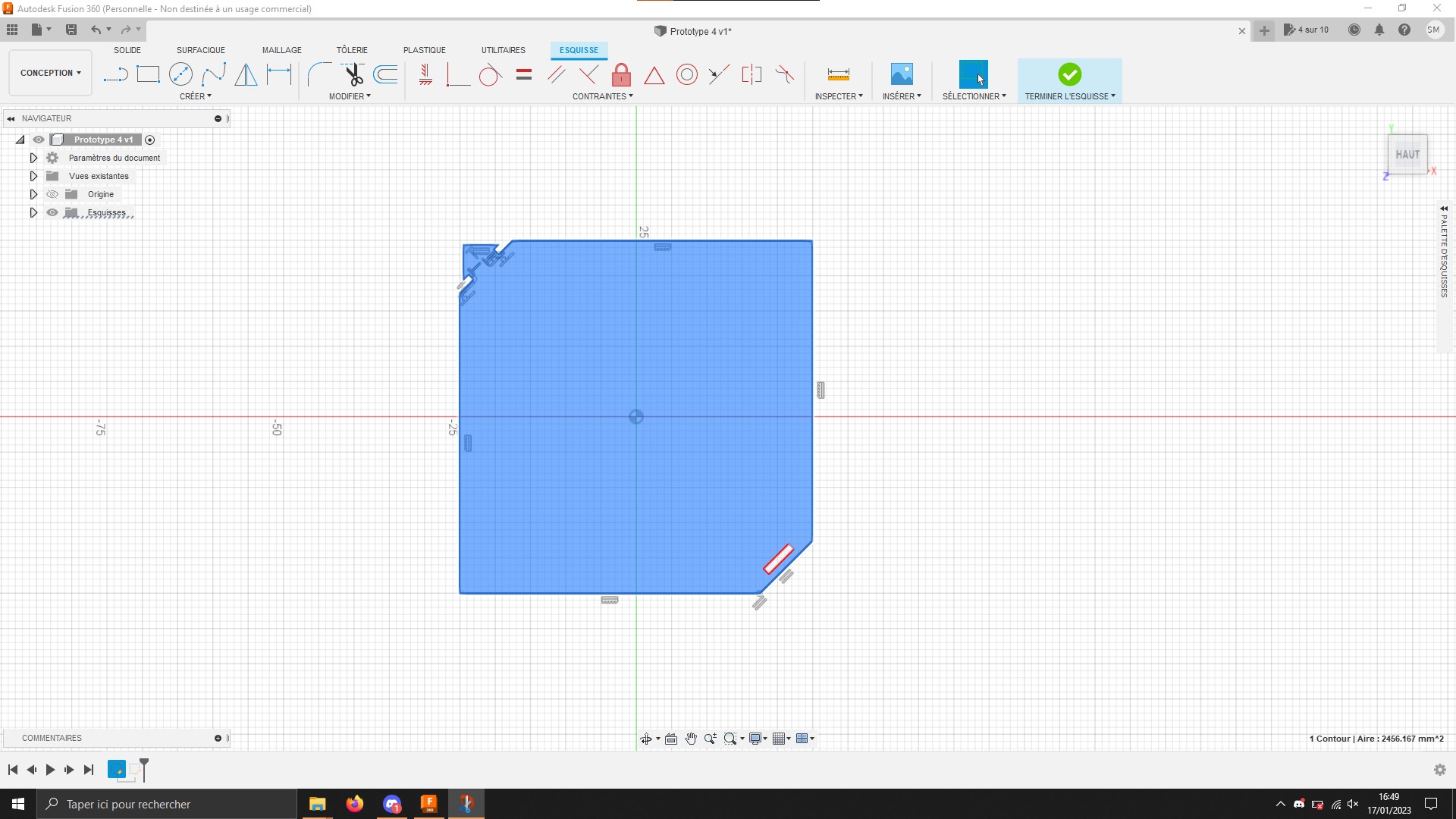Switch to the MAILLAGE tab
Screen dimensions: 1456x819
[x=282, y=50]
